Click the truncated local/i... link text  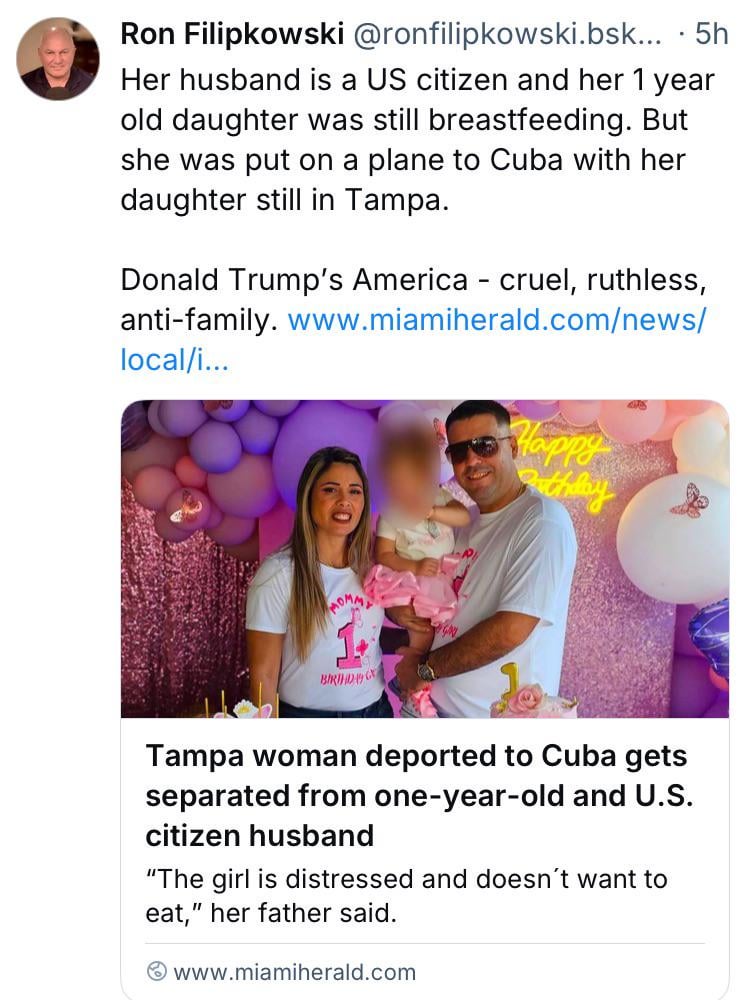coord(174,360)
